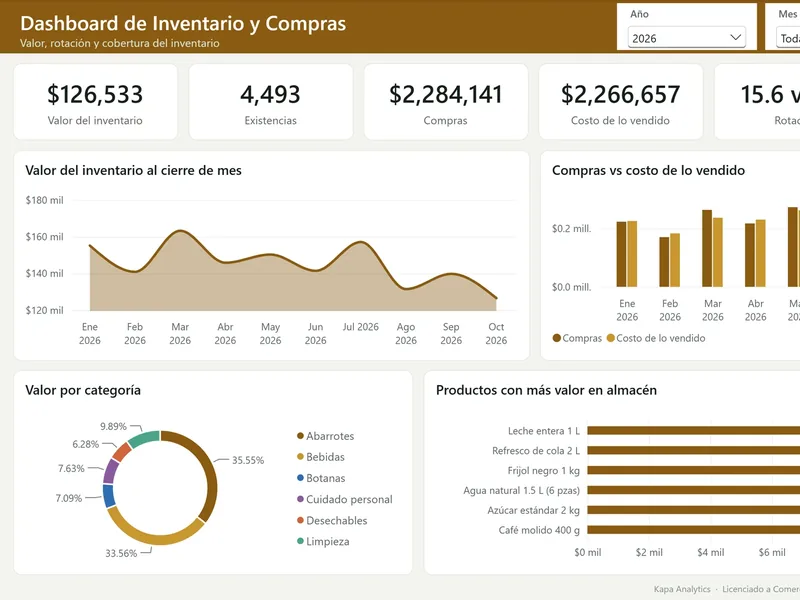Viewport: 800px width, 600px height.
Task: Click Bebidas legend color dot
Action: (x=301, y=457)
